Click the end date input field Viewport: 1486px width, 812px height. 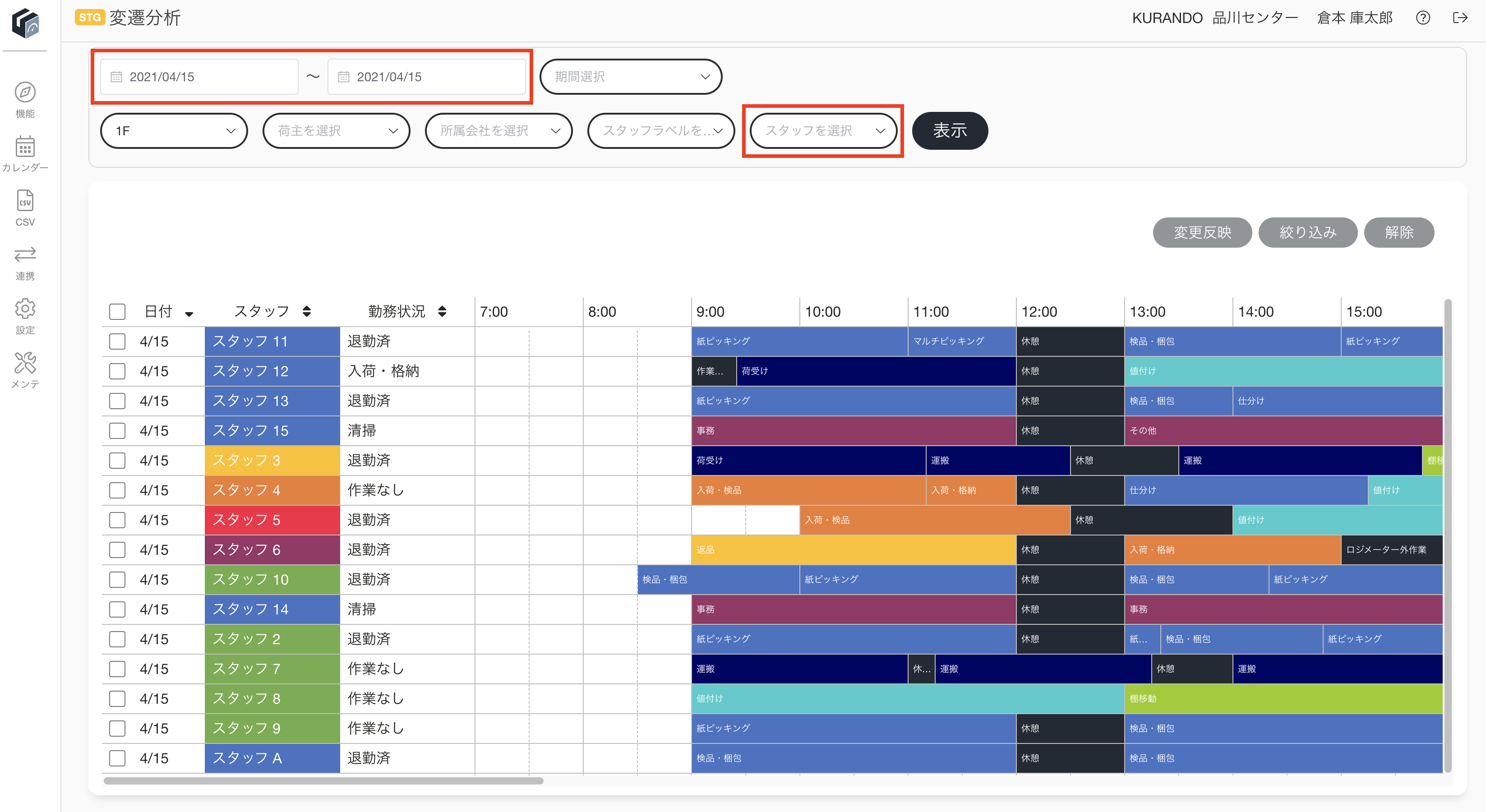426,77
